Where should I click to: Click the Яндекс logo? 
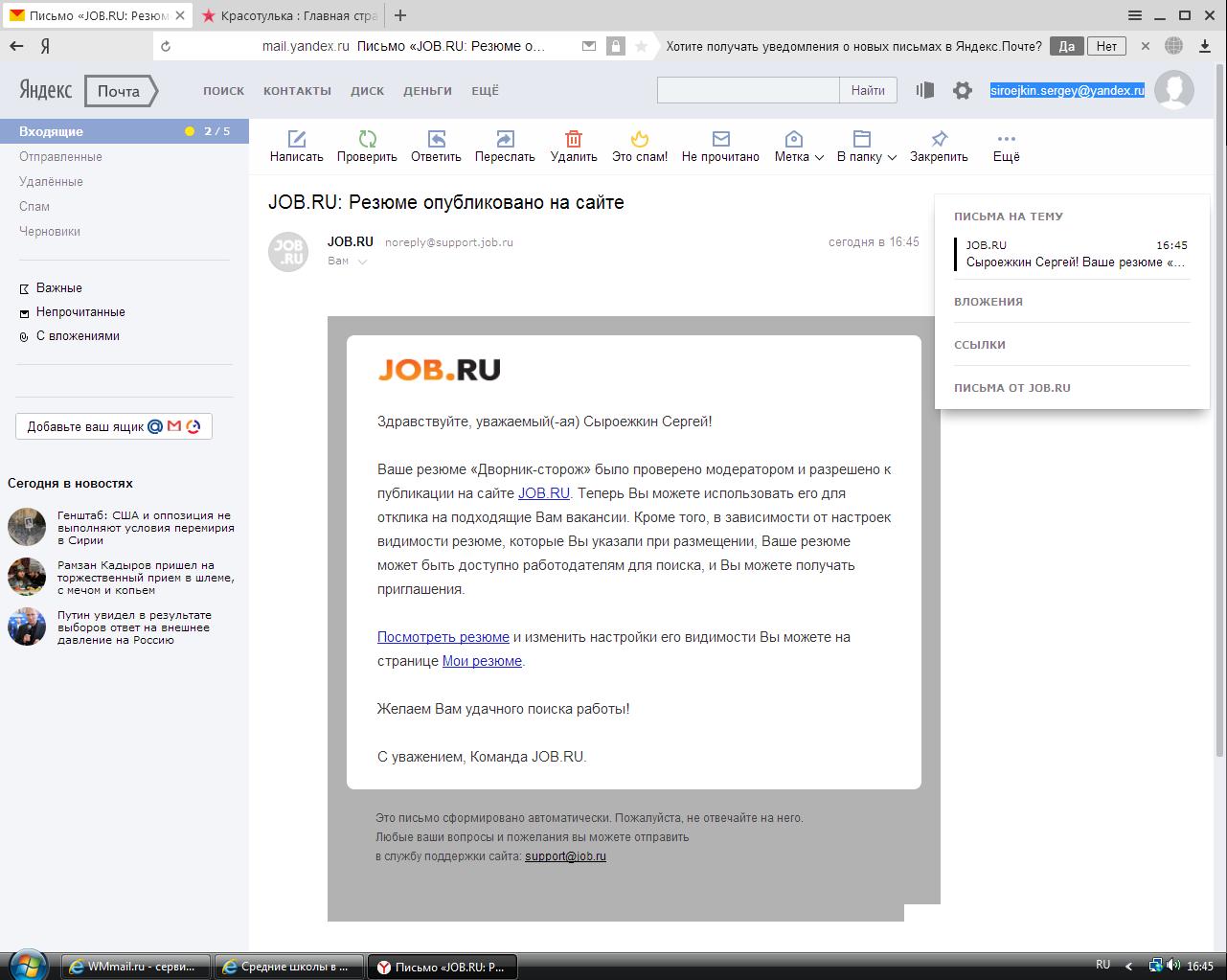point(46,91)
